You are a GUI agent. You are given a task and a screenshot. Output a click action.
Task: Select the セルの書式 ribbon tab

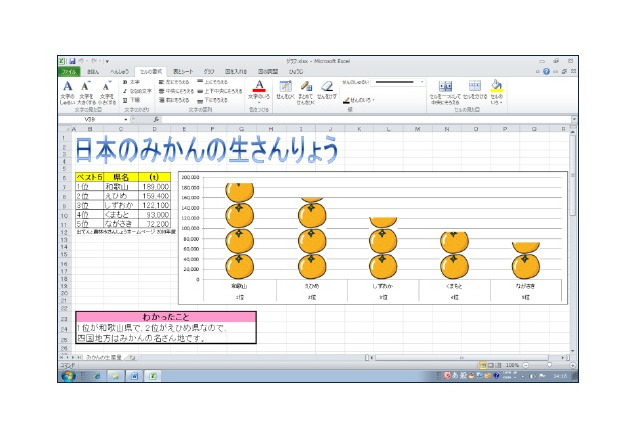point(151,72)
